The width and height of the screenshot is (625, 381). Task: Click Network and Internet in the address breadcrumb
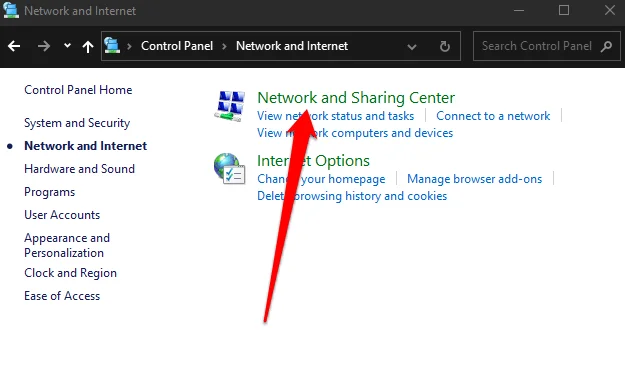[292, 46]
